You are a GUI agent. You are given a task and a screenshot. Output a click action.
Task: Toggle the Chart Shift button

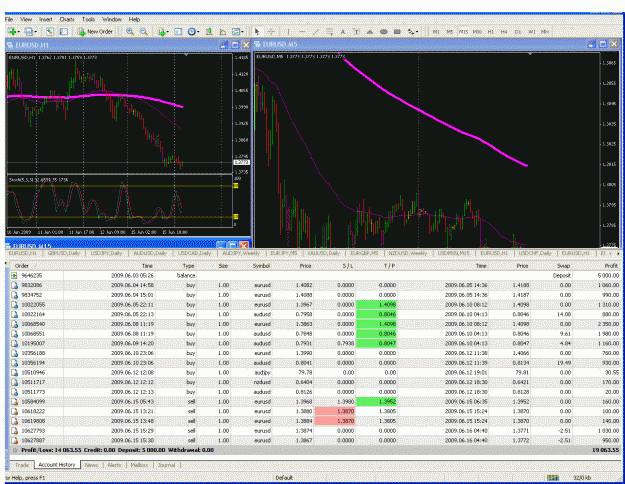pyautogui.click(x=222, y=31)
